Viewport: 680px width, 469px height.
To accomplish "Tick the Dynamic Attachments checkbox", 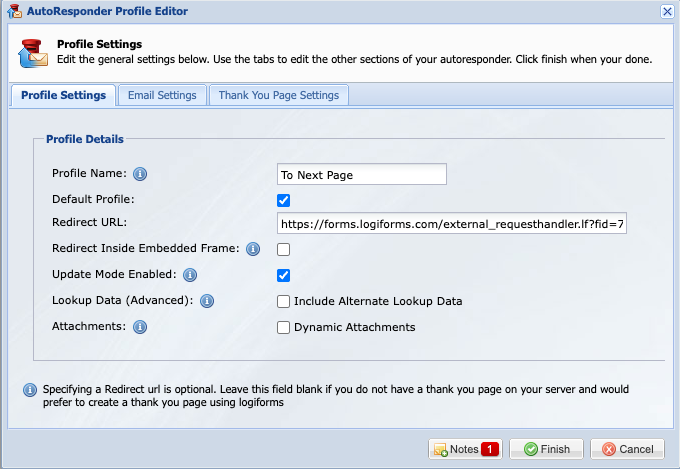I will coord(284,328).
